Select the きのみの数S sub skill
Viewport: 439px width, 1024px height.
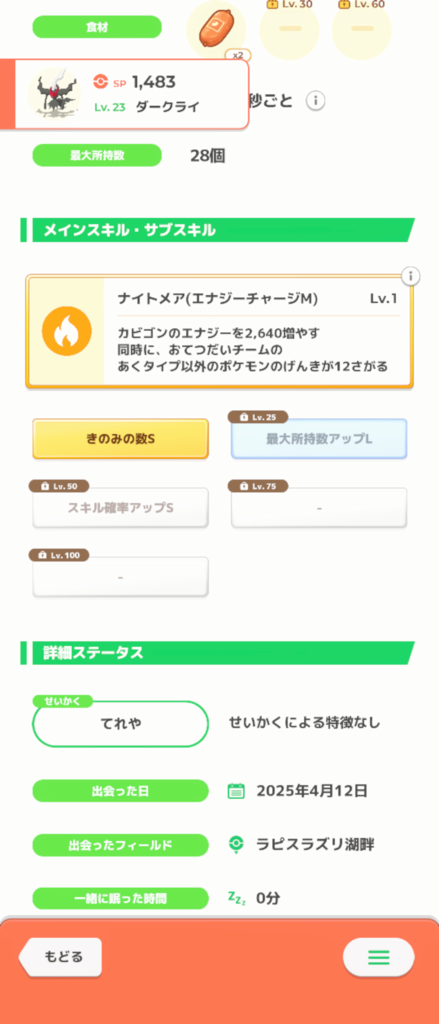point(121,439)
